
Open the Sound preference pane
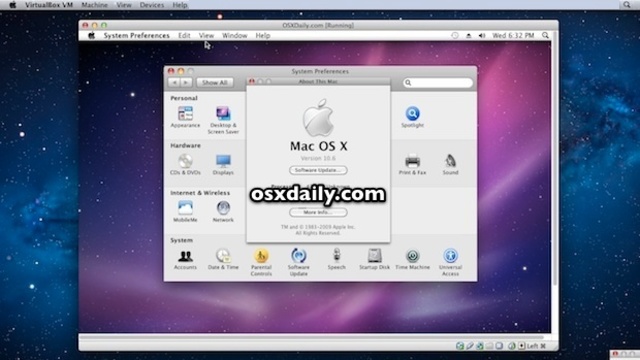450,161
